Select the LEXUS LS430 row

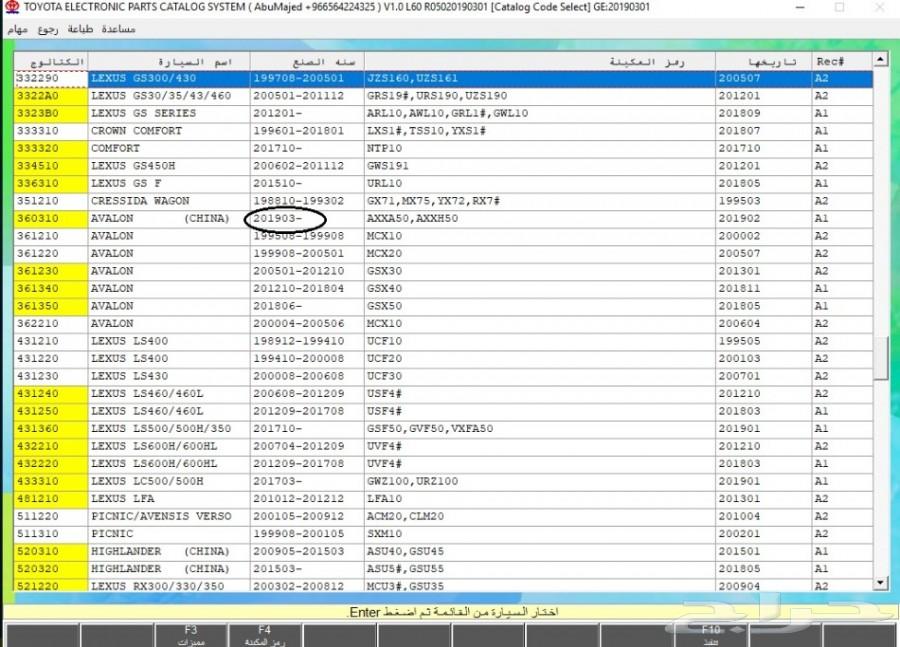point(443,376)
